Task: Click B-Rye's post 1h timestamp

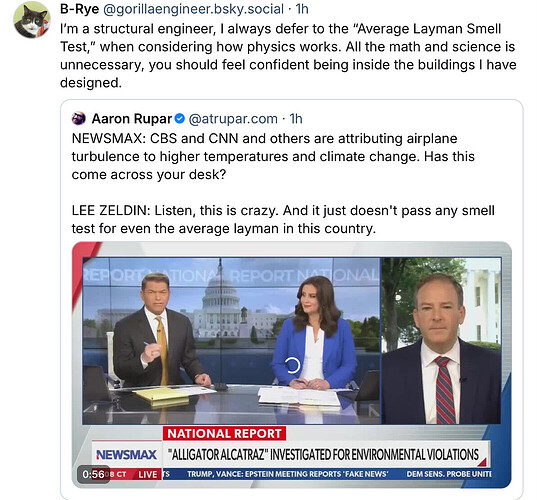Action: (302, 9)
